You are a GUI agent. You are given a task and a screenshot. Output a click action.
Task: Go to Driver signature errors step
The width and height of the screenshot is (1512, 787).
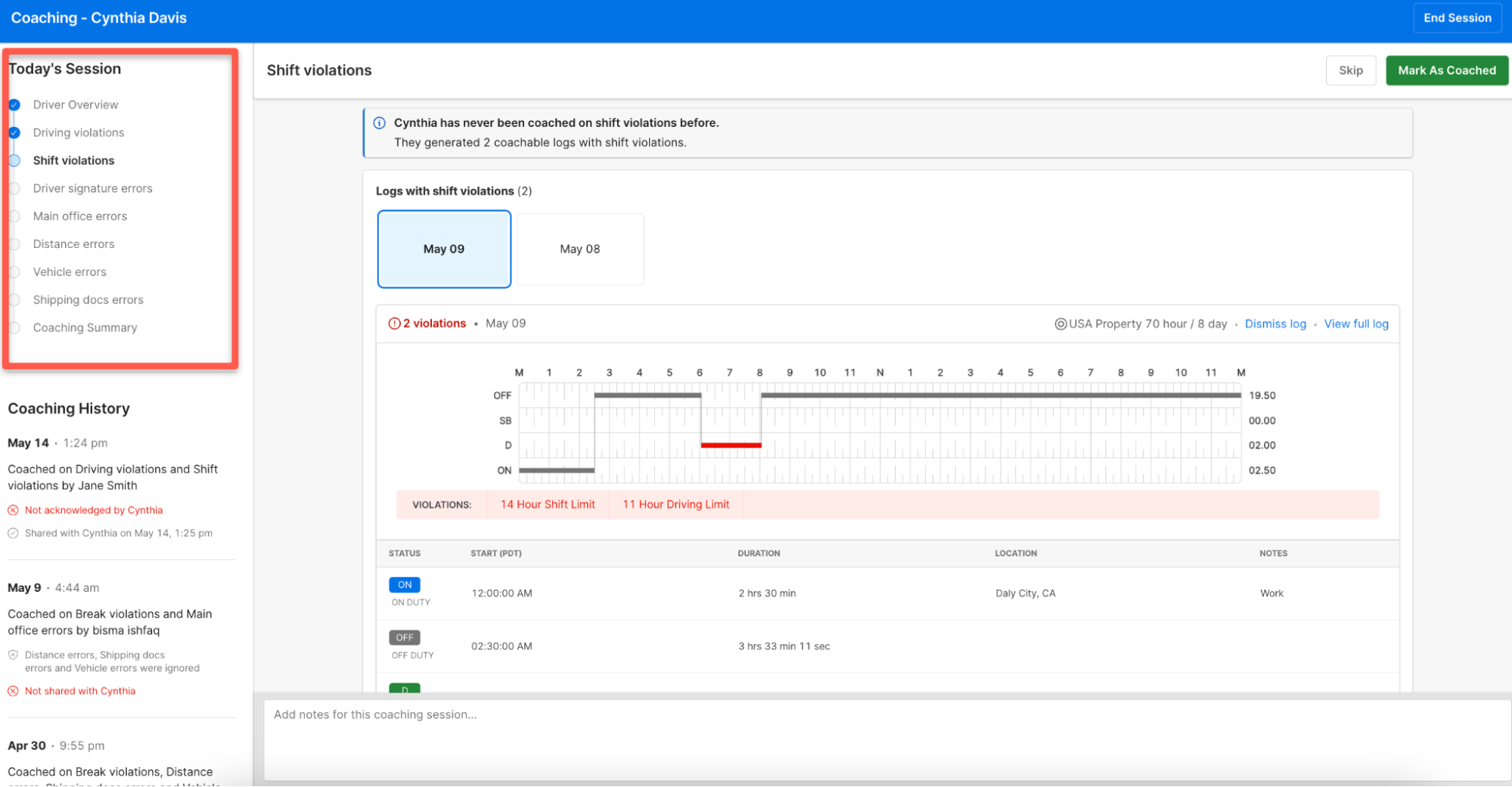[x=93, y=189]
